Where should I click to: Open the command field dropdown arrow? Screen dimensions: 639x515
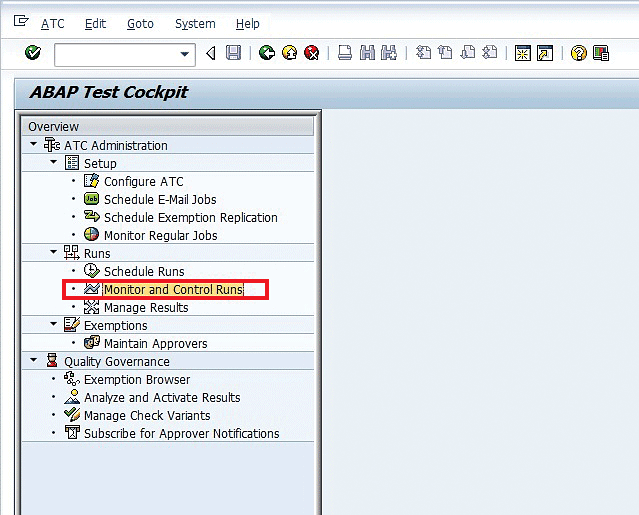185,54
